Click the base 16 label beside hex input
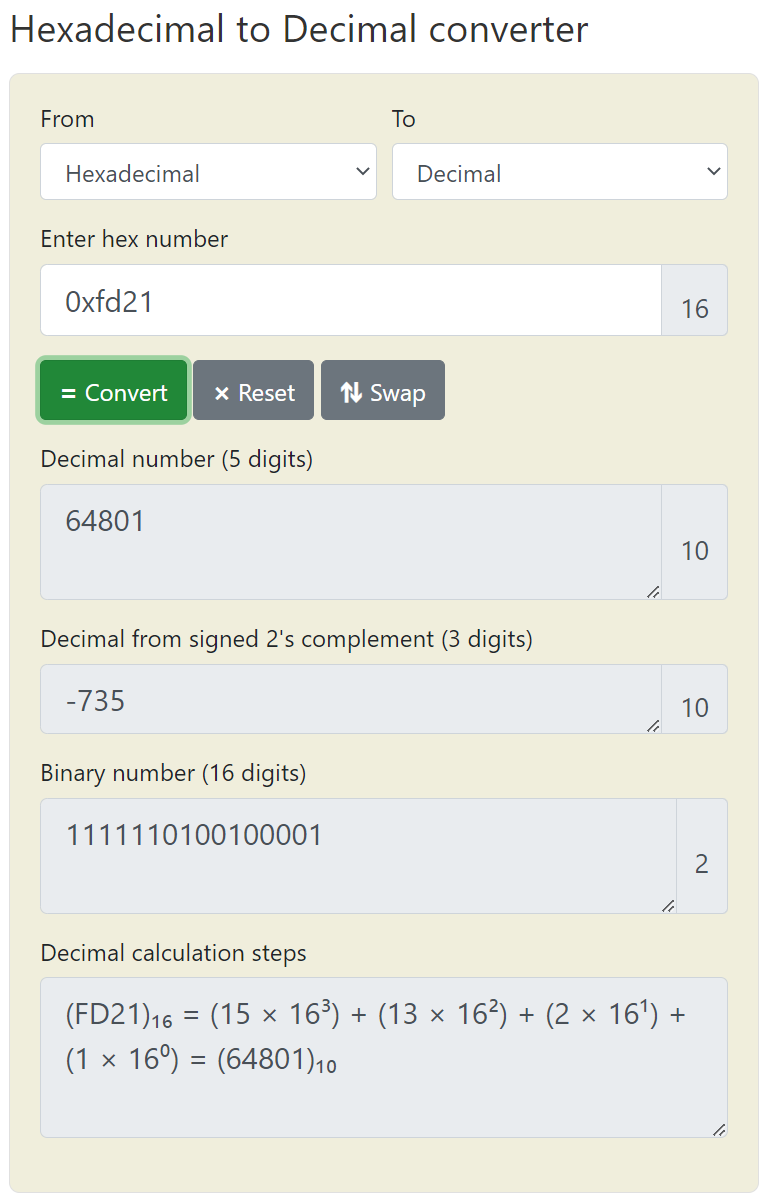This screenshot has width=771, height=1201. (694, 308)
